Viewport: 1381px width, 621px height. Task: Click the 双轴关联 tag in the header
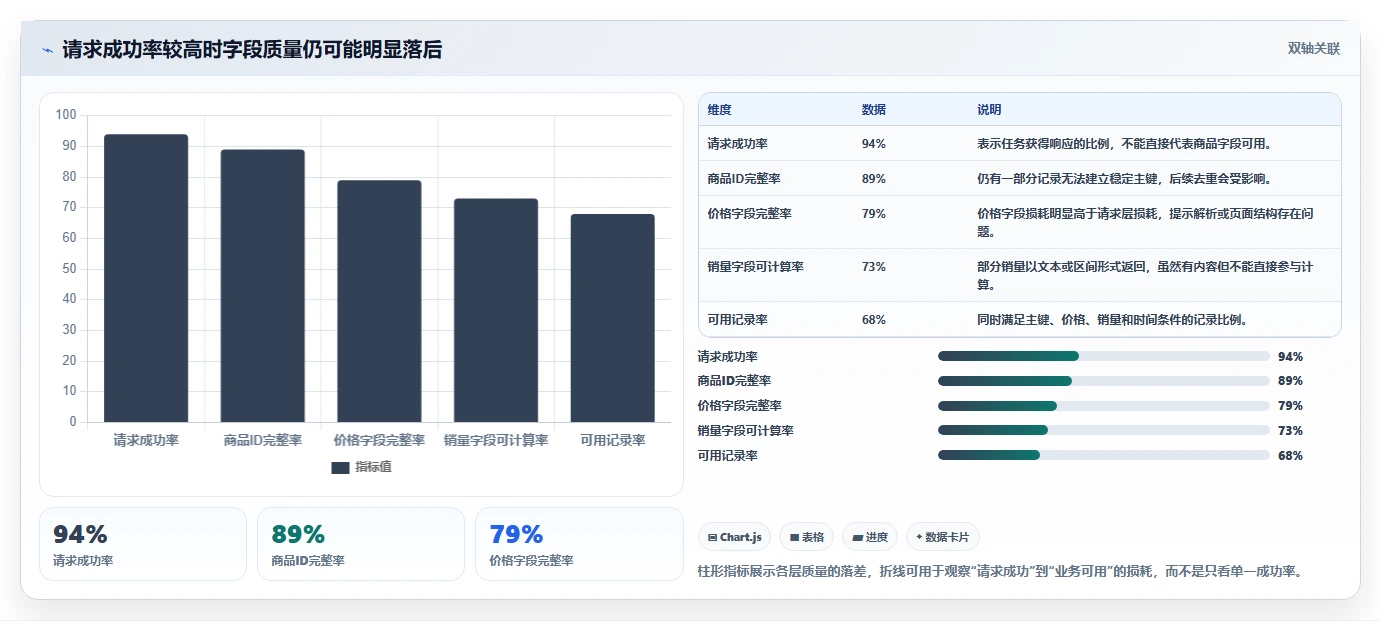coord(1313,49)
